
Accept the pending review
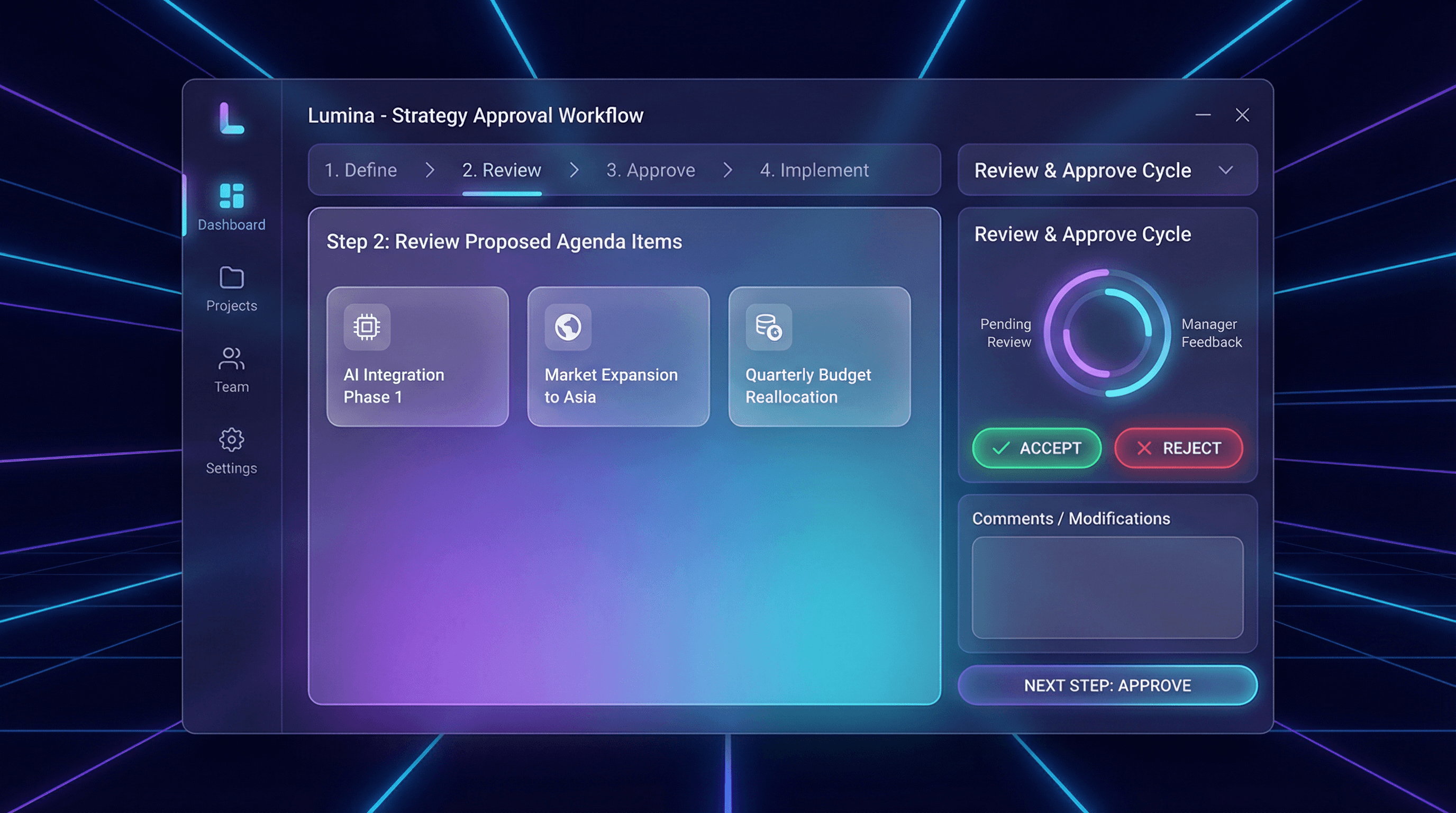point(1036,448)
